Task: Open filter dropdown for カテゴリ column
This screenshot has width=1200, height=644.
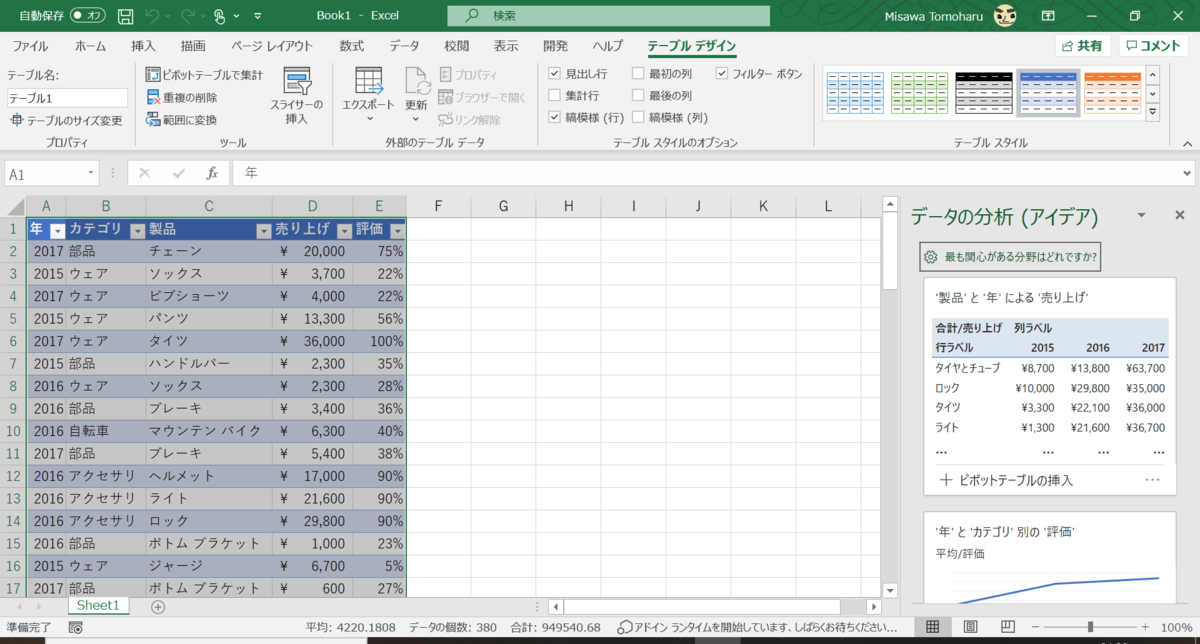Action: (x=137, y=230)
